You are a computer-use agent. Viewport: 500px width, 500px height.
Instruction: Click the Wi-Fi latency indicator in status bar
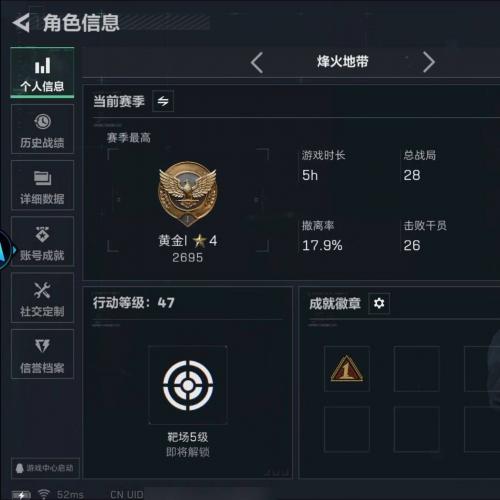61,494
